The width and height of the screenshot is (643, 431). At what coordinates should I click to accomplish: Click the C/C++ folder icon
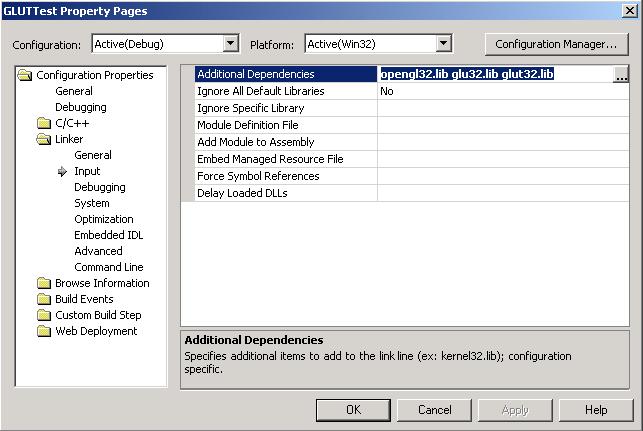tap(43, 123)
